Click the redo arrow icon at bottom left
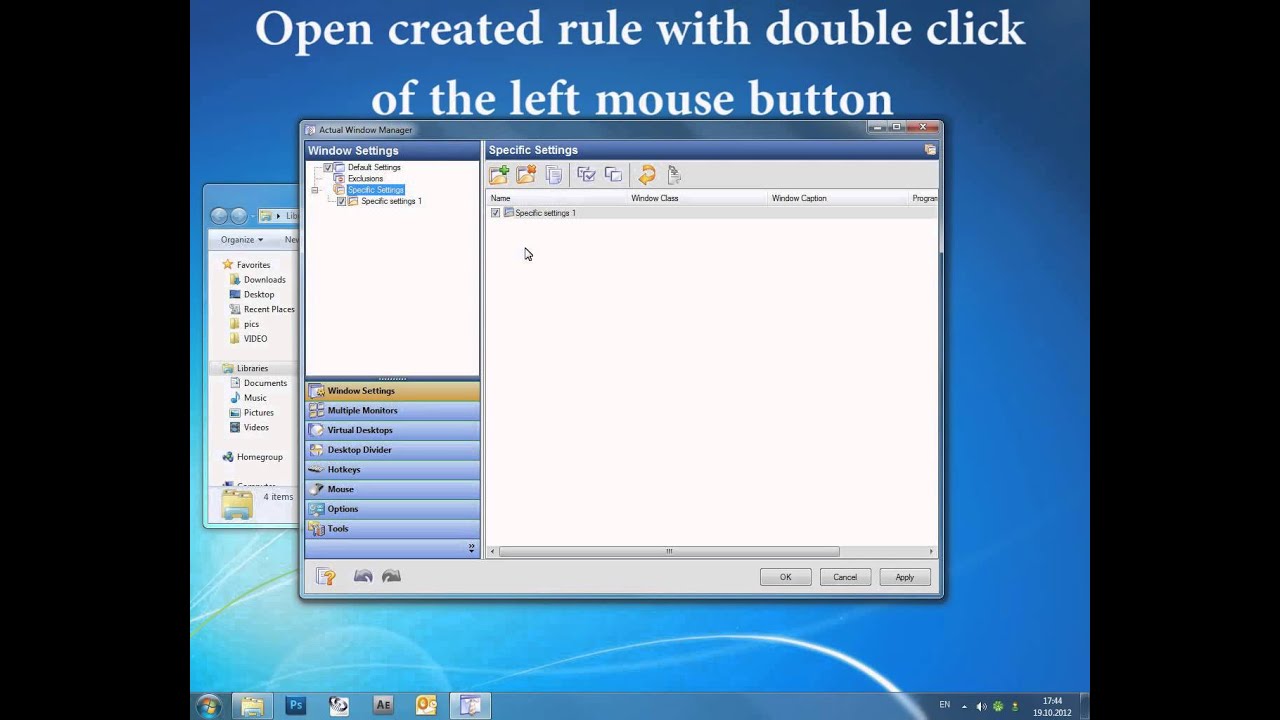This screenshot has height=720, width=1280. pyautogui.click(x=391, y=576)
